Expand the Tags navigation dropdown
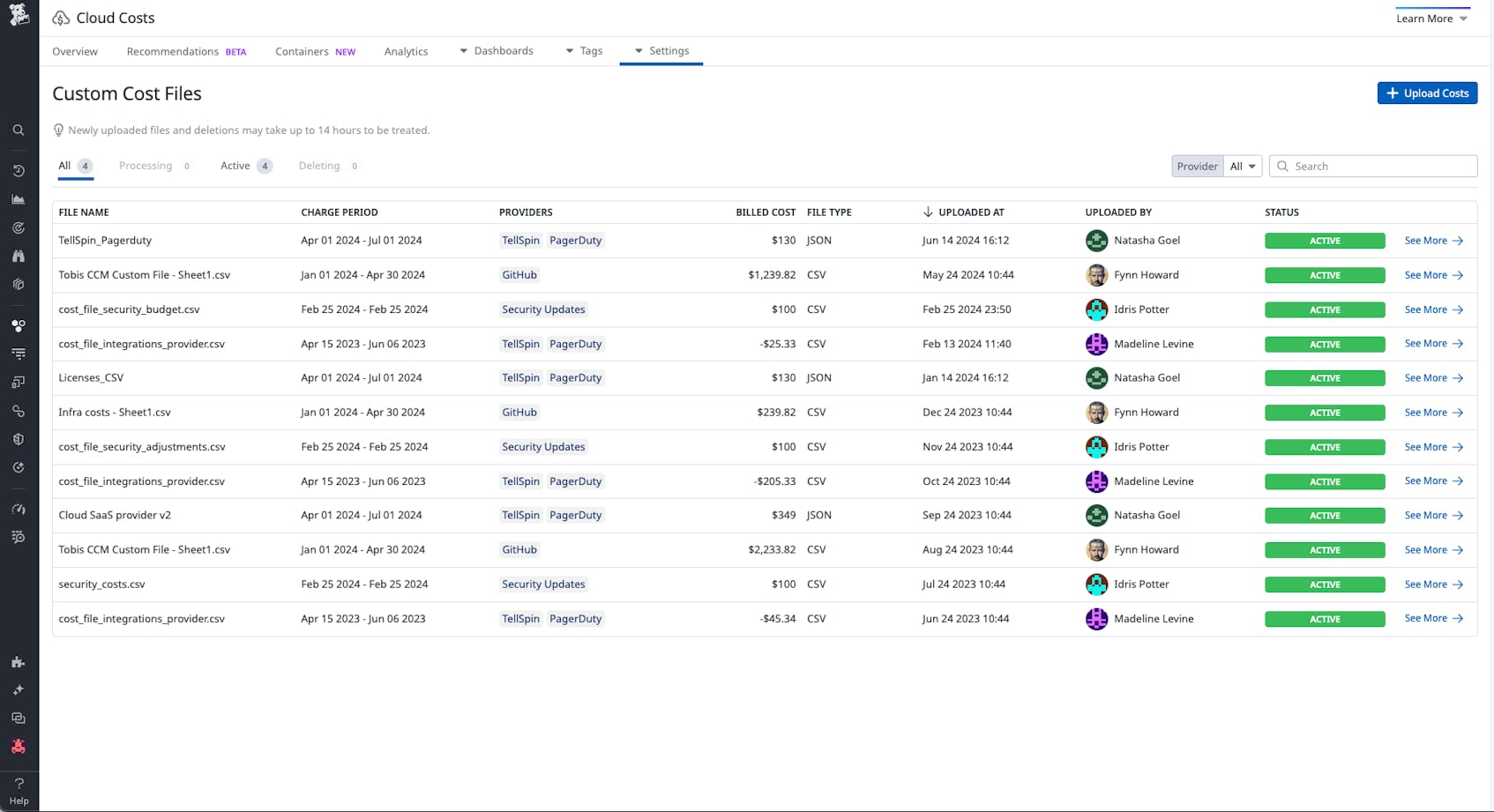Screen dimensions: 1494x812 point(585,50)
